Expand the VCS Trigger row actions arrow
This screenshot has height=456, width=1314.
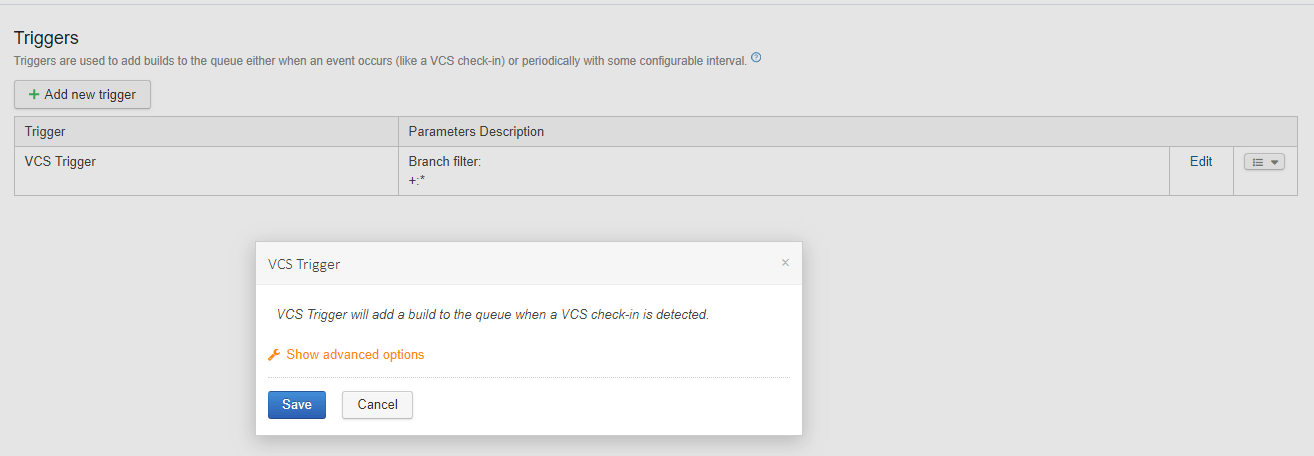click(x=1275, y=162)
